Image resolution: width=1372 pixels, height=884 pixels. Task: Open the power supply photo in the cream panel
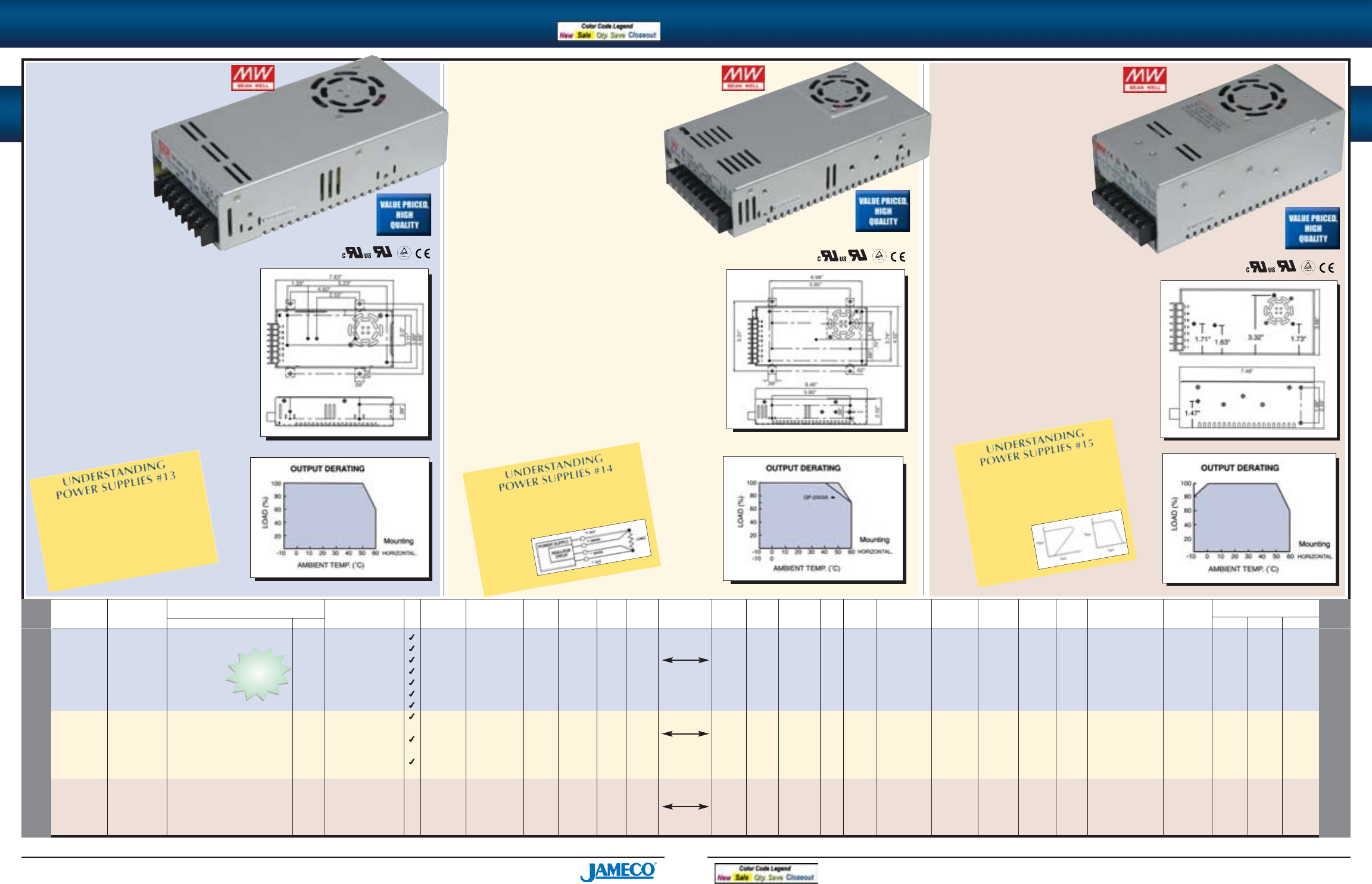click(x=797, y=149)
